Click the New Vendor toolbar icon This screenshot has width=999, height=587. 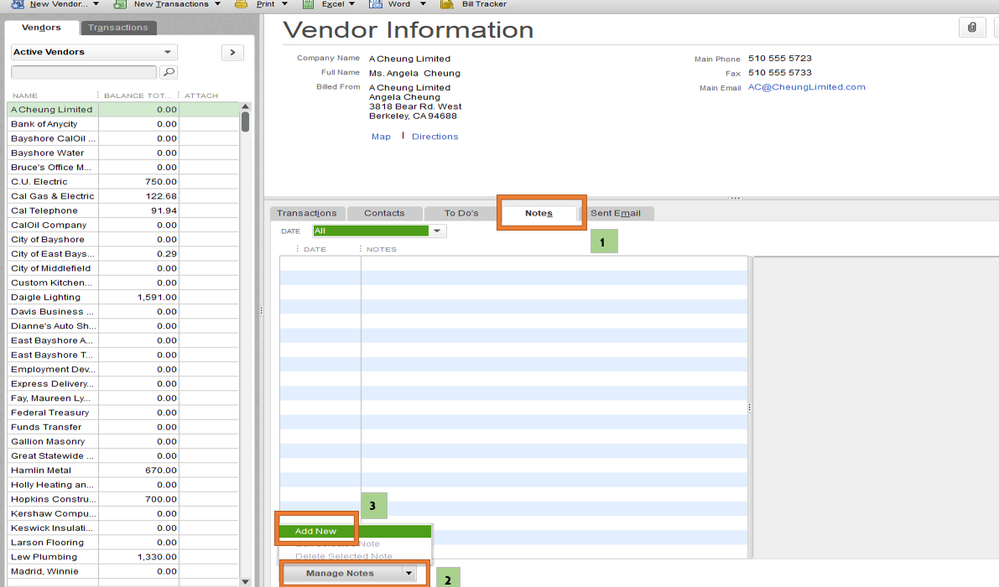(18, 4)
